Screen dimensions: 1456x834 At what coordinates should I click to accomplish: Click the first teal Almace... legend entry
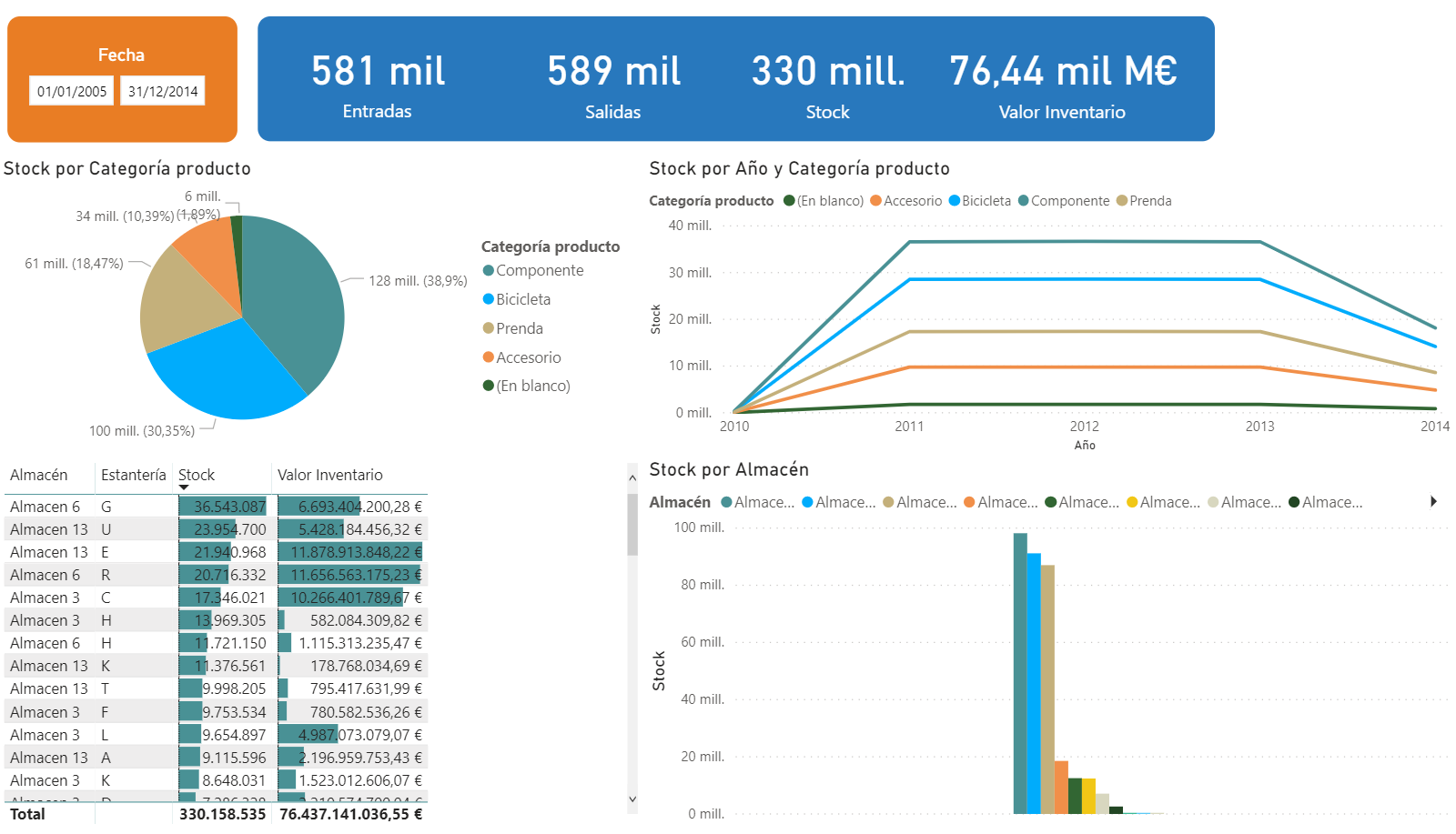tap(757, 502)
